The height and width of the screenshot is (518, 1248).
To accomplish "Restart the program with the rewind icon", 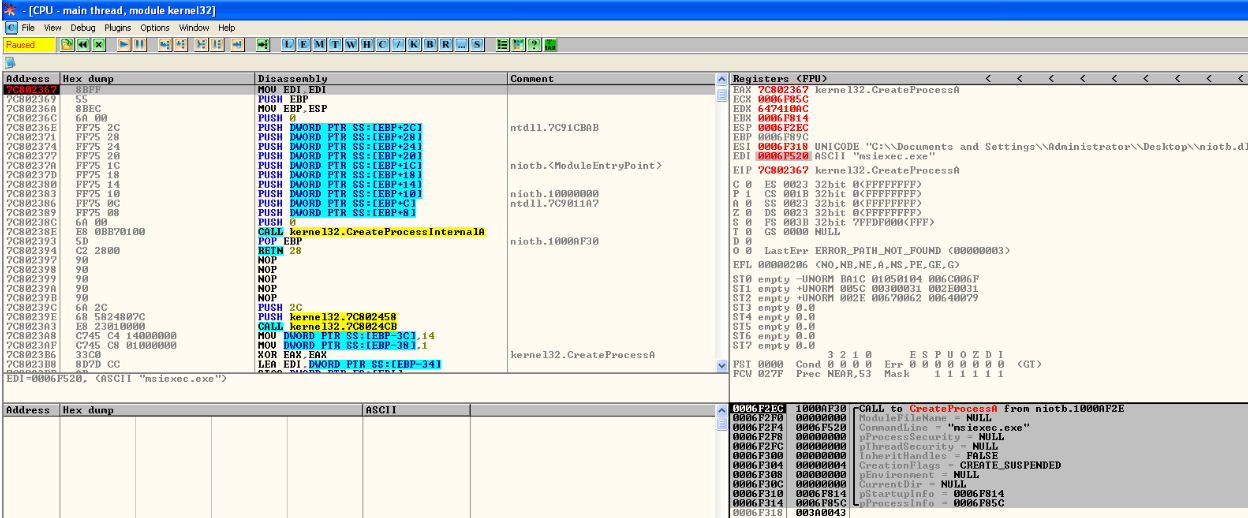I will coord(83,45).
